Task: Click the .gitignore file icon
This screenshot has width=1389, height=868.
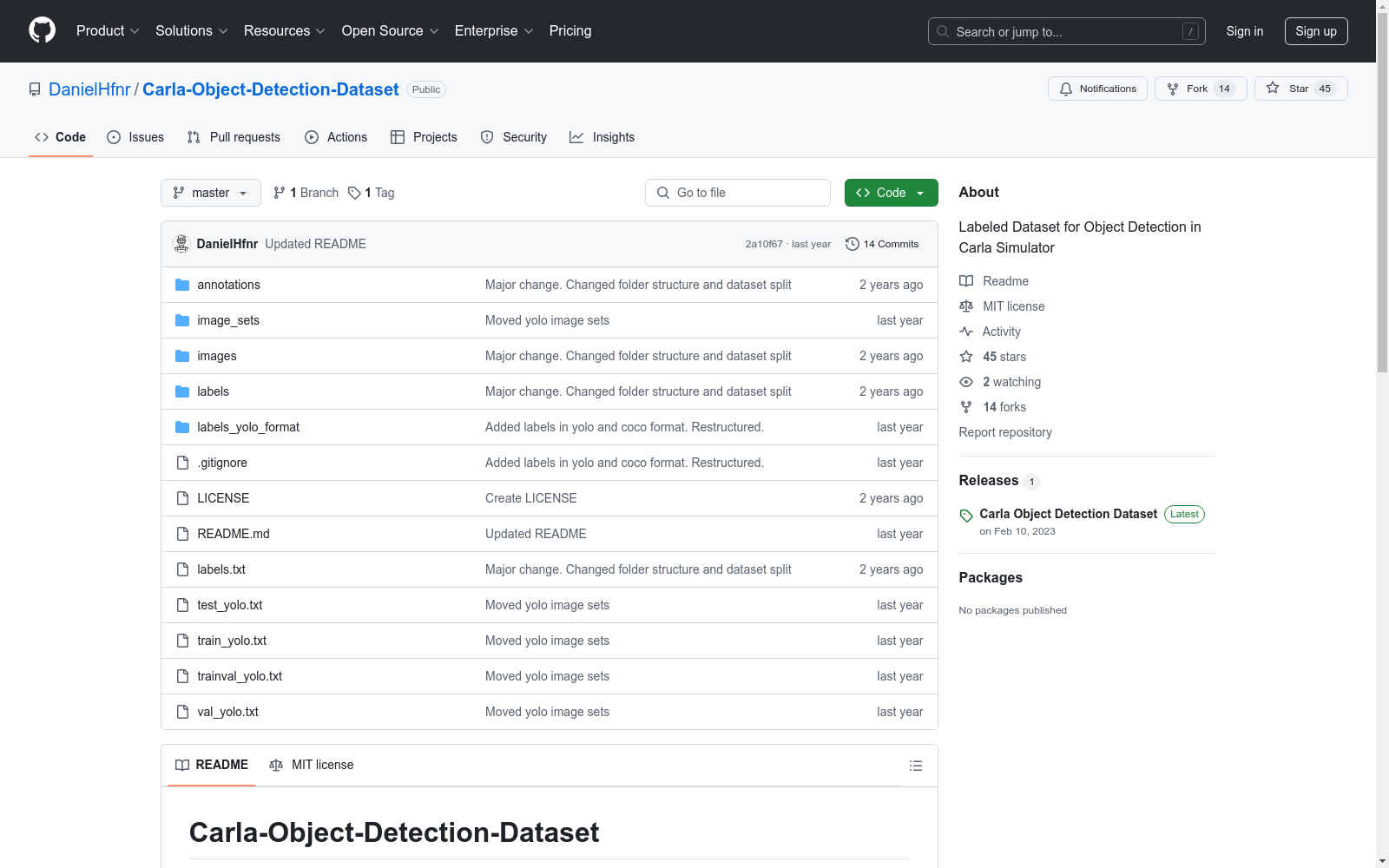Action: (x=182, y=463)
